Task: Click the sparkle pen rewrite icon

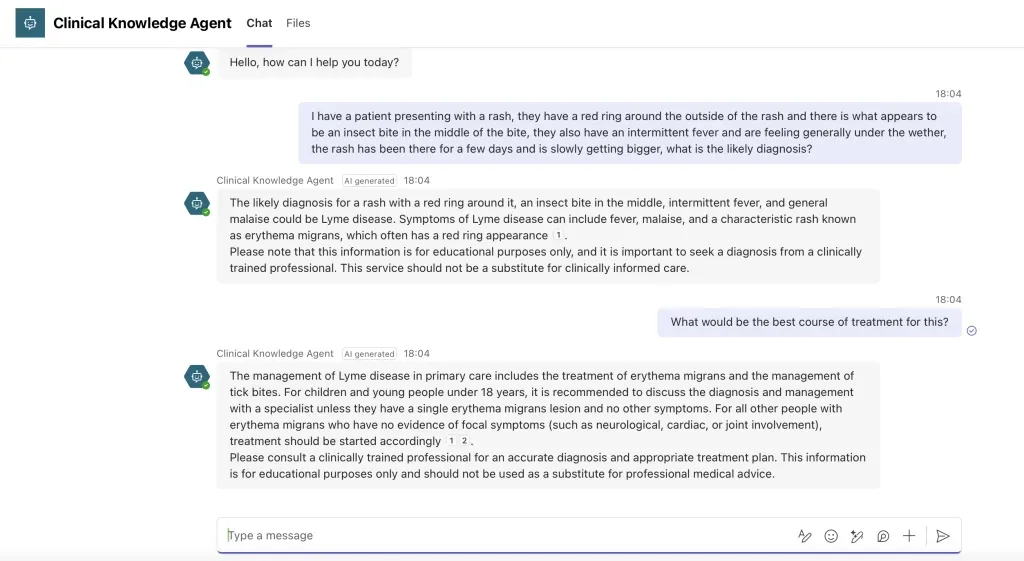Action: point(857,536)
